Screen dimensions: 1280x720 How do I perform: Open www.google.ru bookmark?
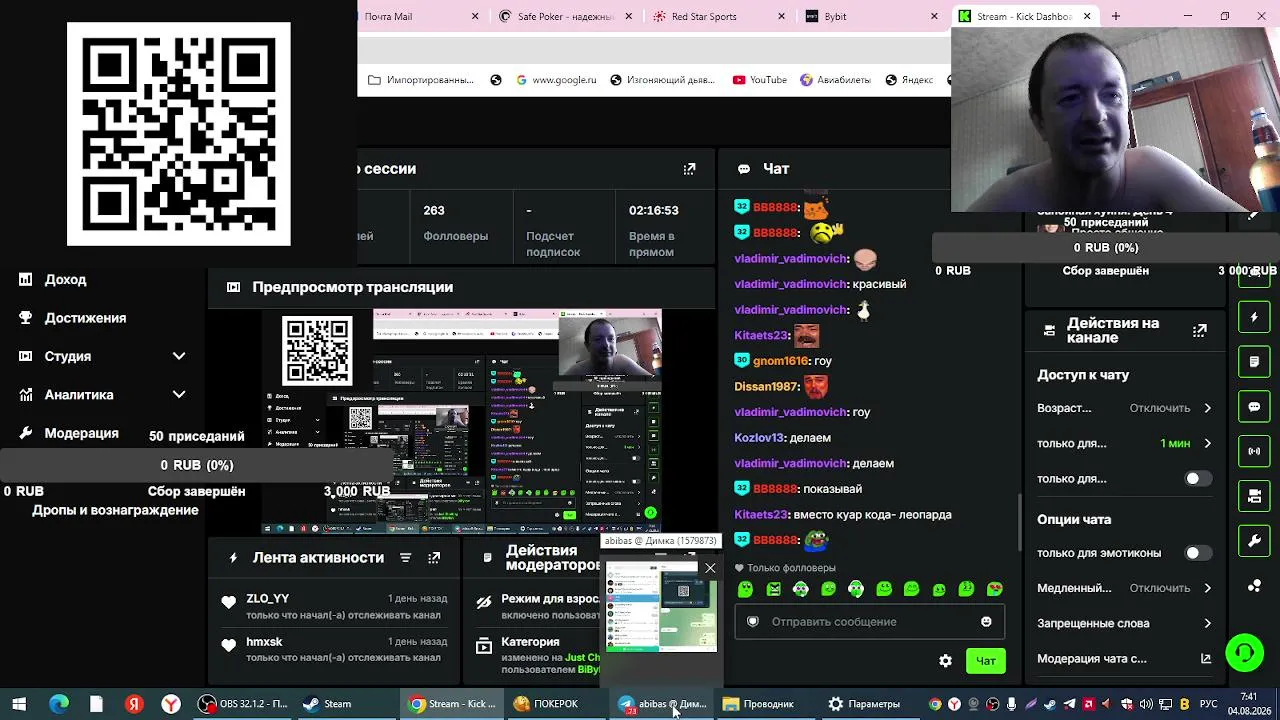[556, 80]
